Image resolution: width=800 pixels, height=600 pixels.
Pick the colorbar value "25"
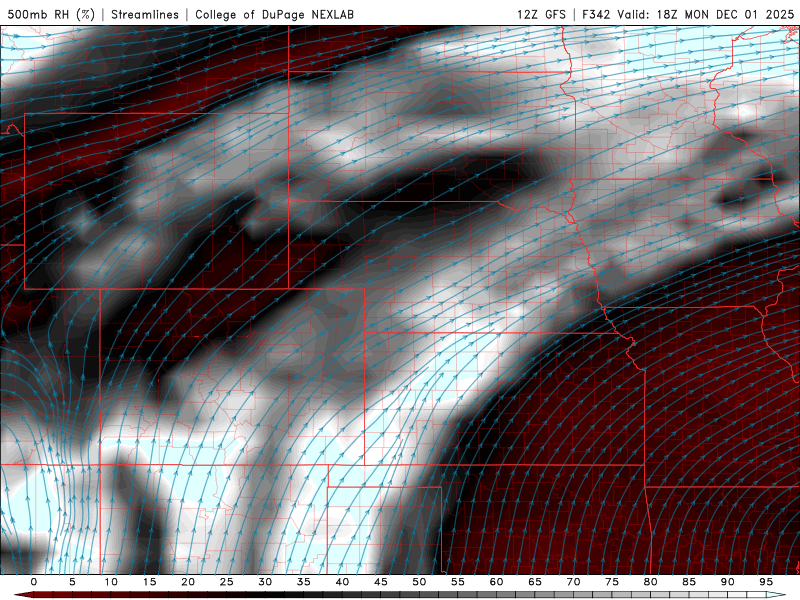coord(227,582)
